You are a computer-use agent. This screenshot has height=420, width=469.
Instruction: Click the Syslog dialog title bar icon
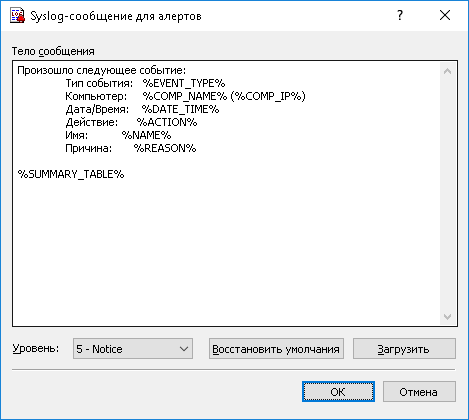tap(17, 16)
